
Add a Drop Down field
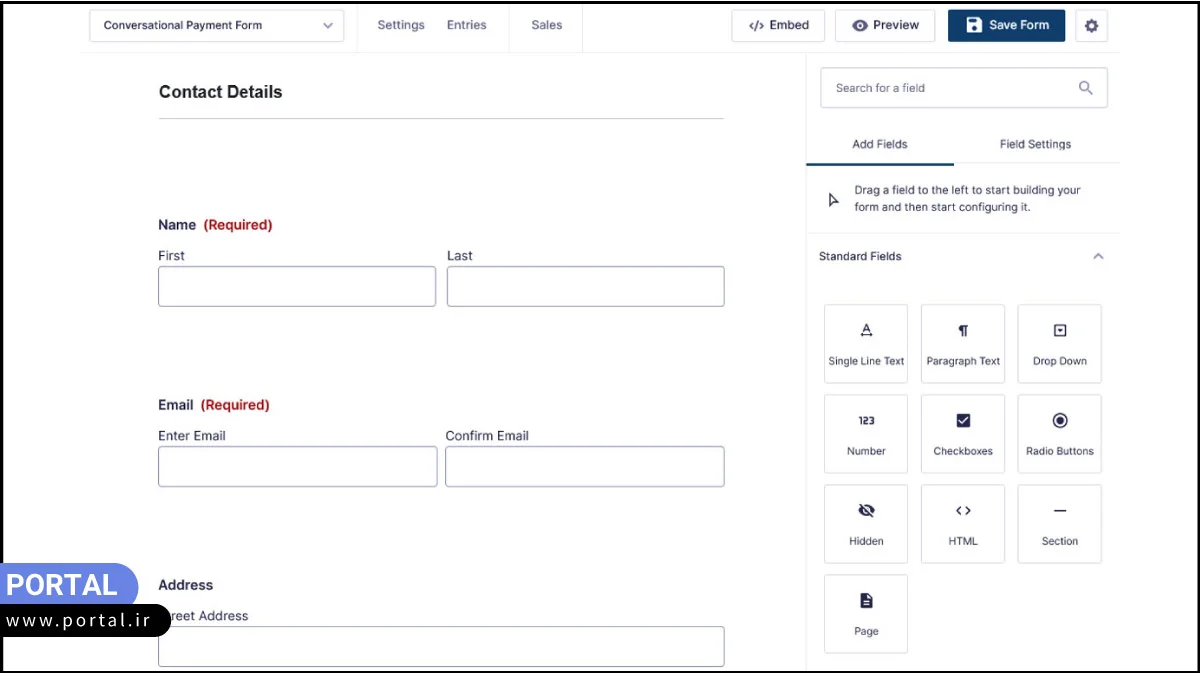[x=1059, y=344]
